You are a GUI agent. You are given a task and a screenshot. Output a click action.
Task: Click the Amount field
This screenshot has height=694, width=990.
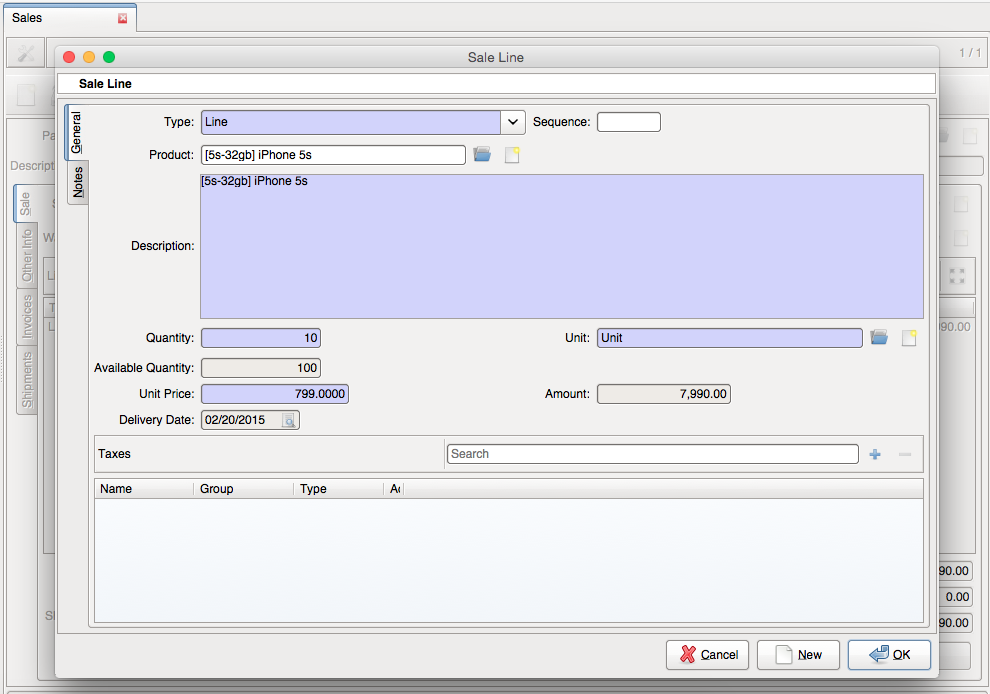(664, 394)
